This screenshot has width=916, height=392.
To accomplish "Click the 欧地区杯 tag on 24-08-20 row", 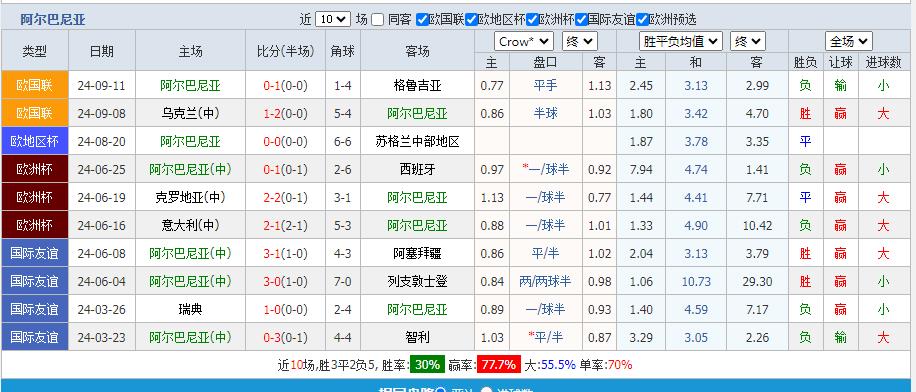I will 35,141.
